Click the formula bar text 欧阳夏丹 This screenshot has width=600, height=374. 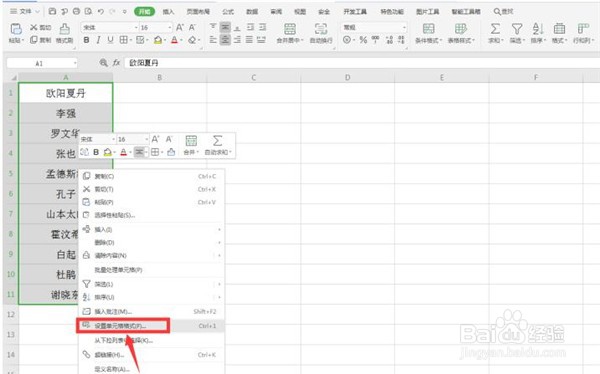tap(144, 63)
